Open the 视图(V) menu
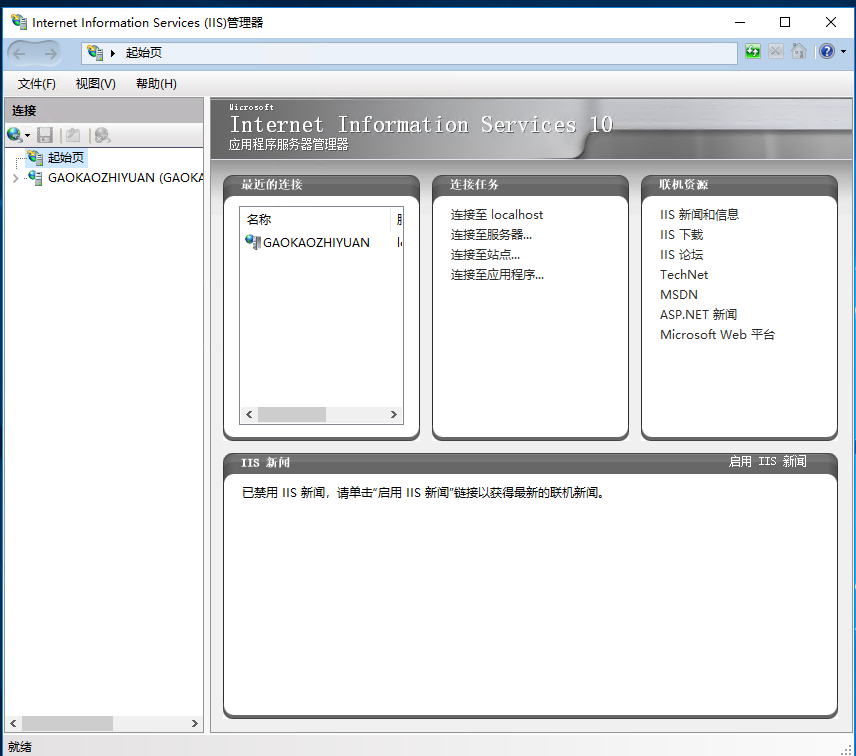Viewport: 856px width, 756px height. [x=96, y=84]
